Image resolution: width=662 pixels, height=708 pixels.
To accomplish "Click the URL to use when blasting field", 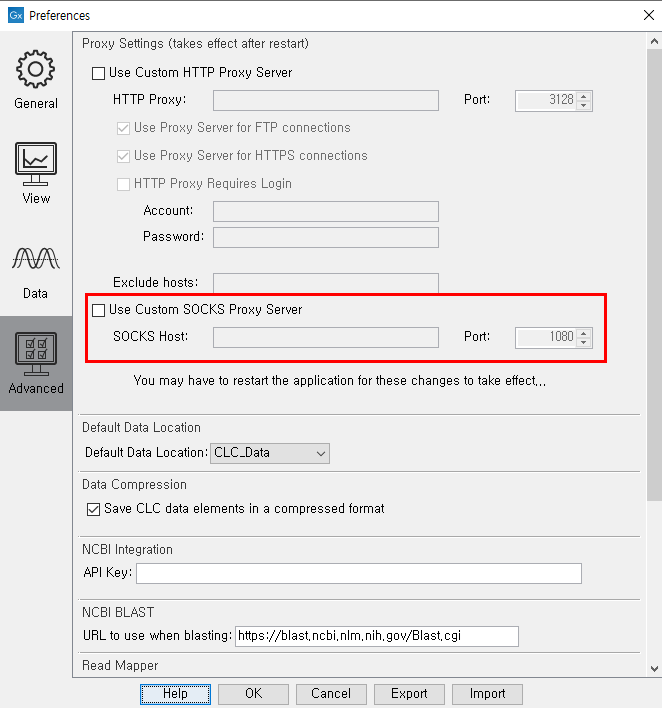I will point(377,636).
